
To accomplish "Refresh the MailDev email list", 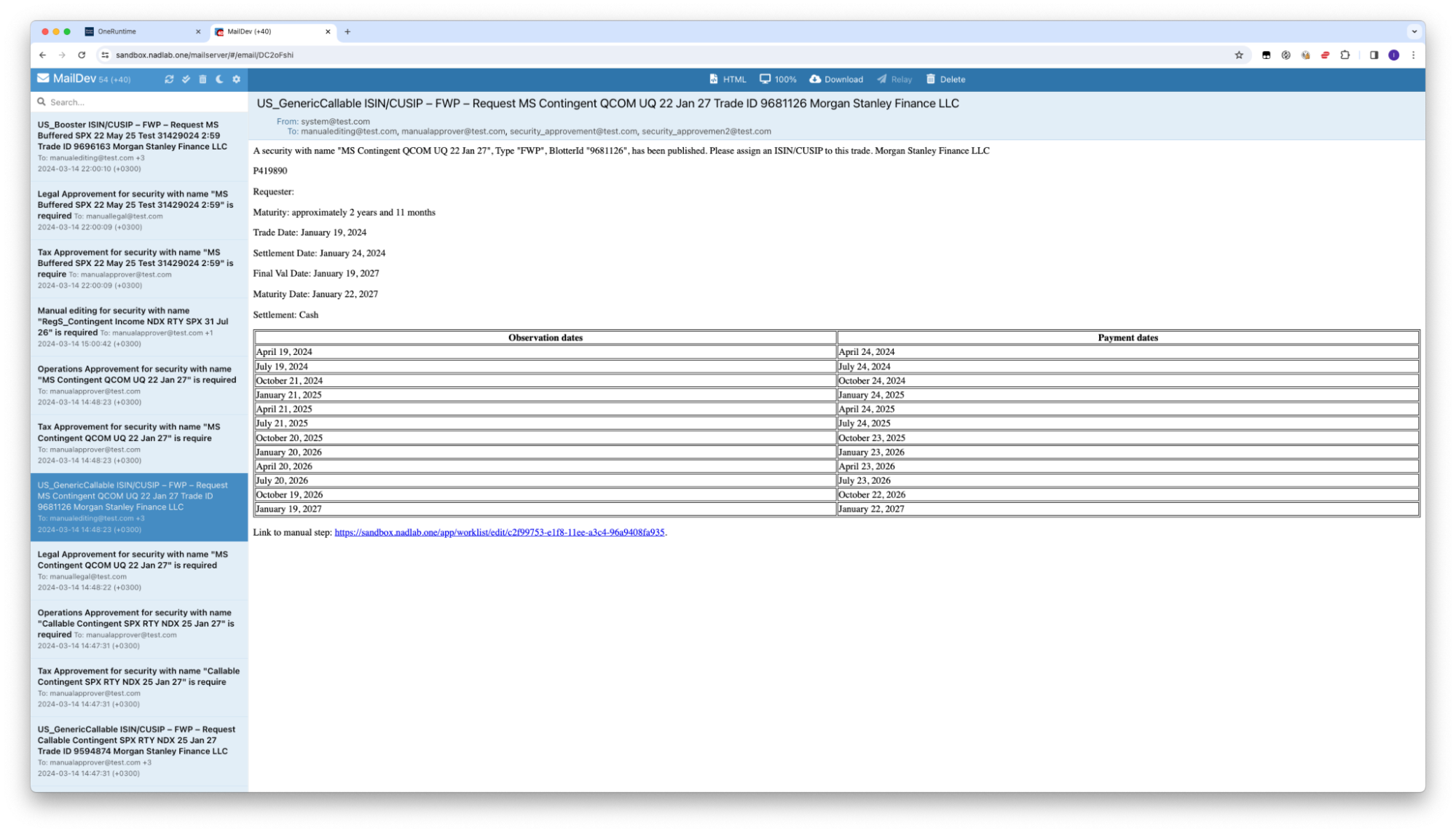I will coord(169,79).
